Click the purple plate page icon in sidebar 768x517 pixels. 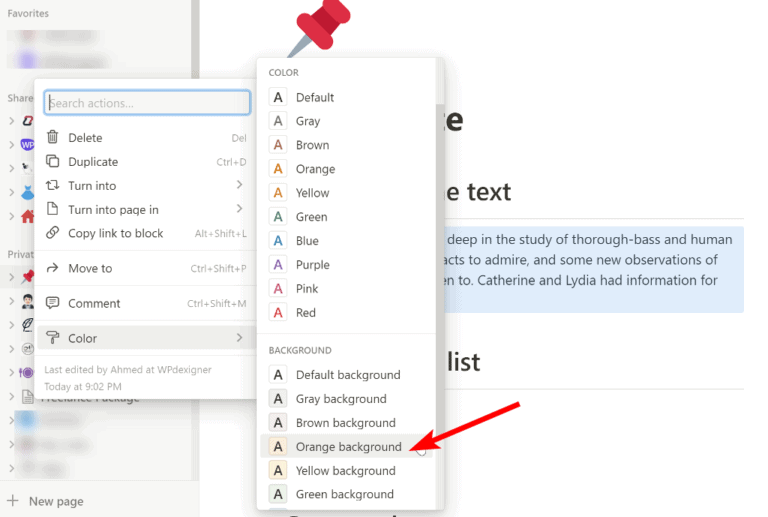[x=26, y=373]
